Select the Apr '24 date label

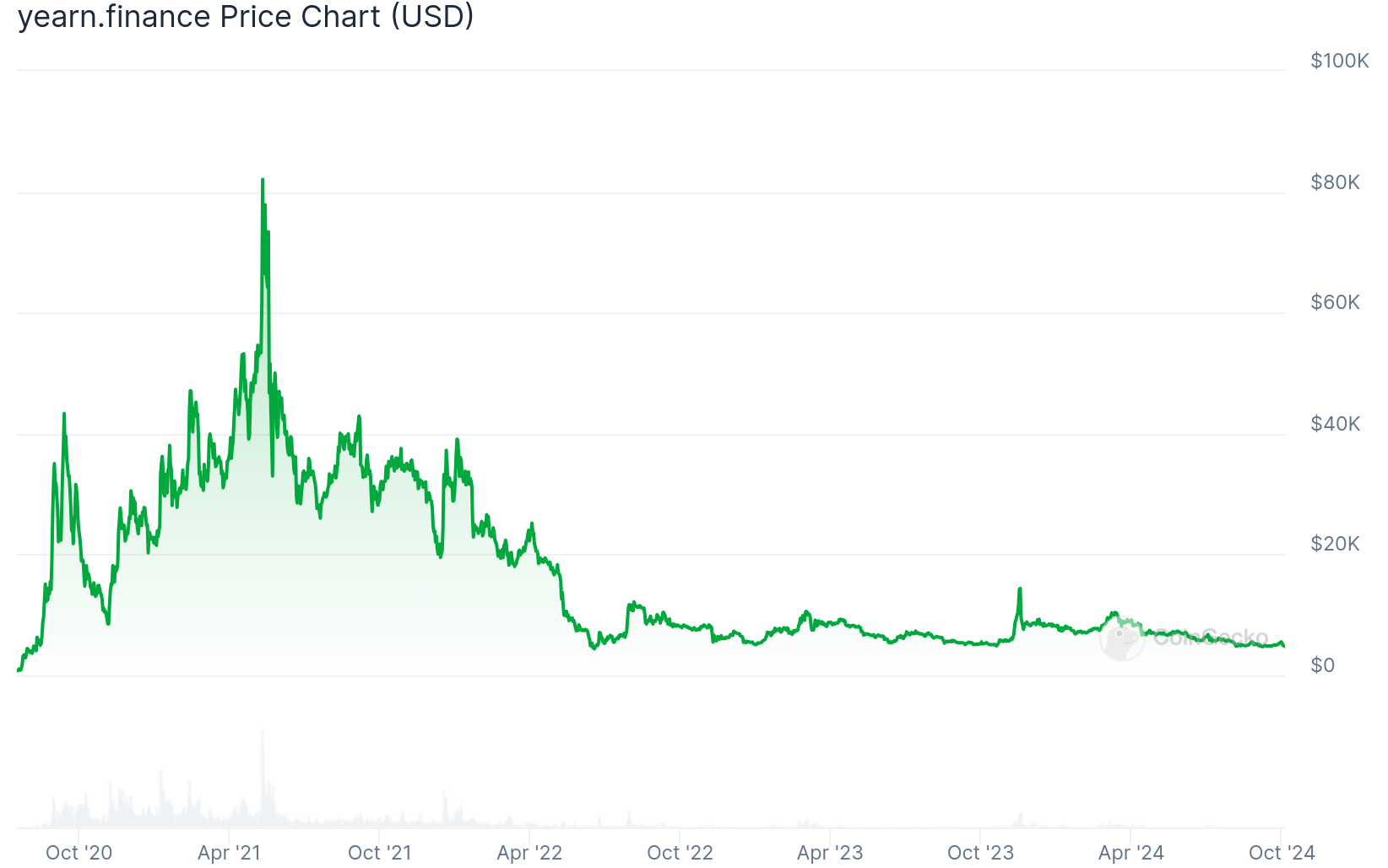point(1130,853)
